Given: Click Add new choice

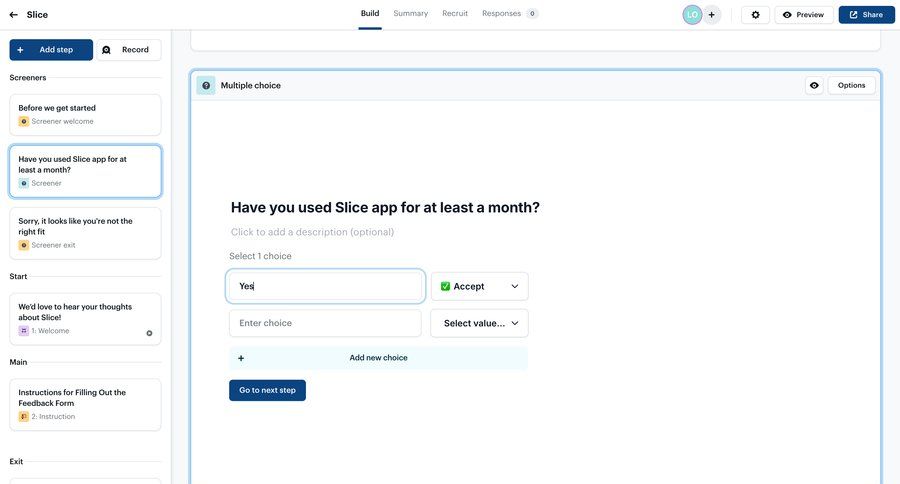Looking at the screenshot, I should [x=378, y=358].
